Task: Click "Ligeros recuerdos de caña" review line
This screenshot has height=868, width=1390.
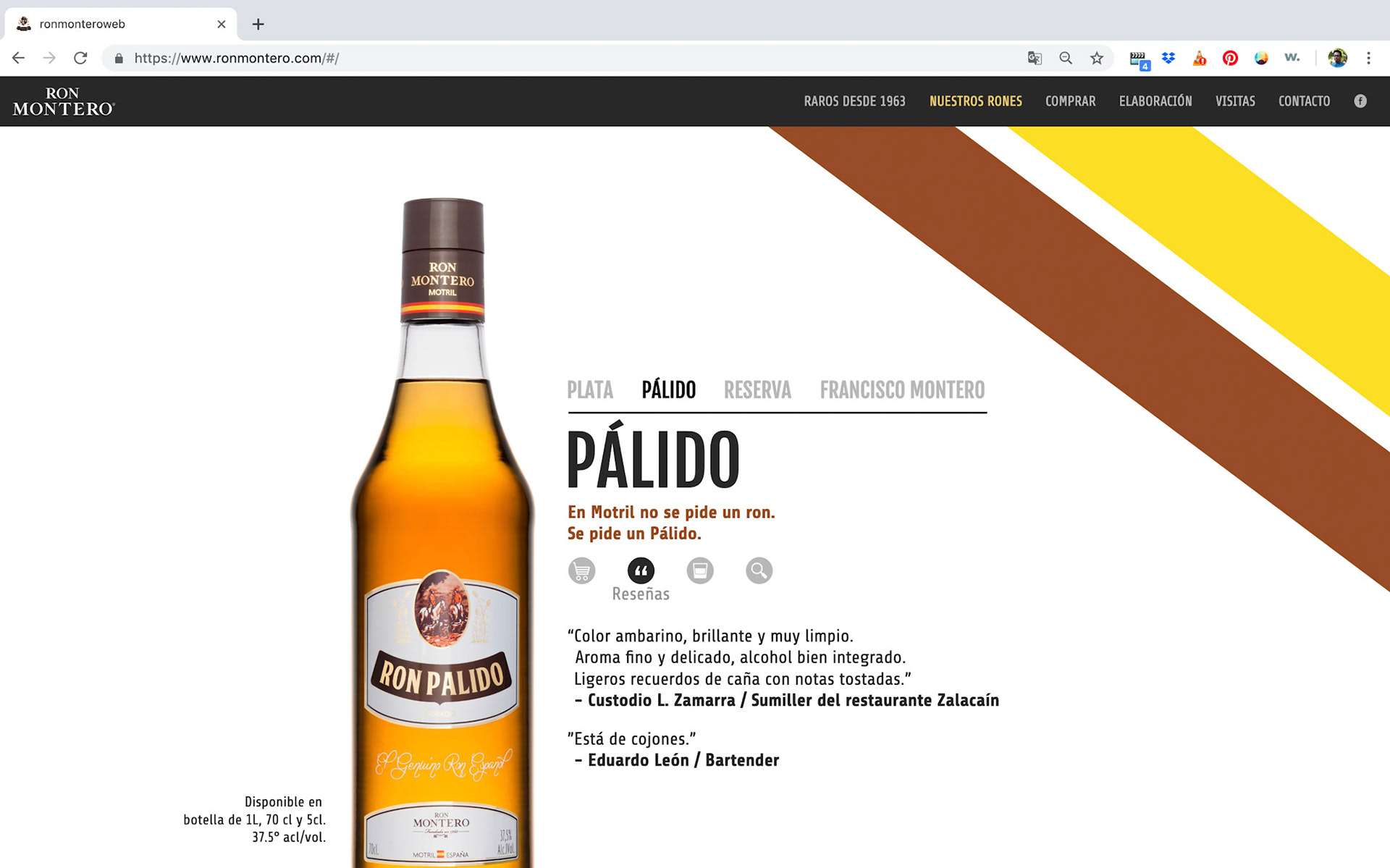Action: (742, 679)
